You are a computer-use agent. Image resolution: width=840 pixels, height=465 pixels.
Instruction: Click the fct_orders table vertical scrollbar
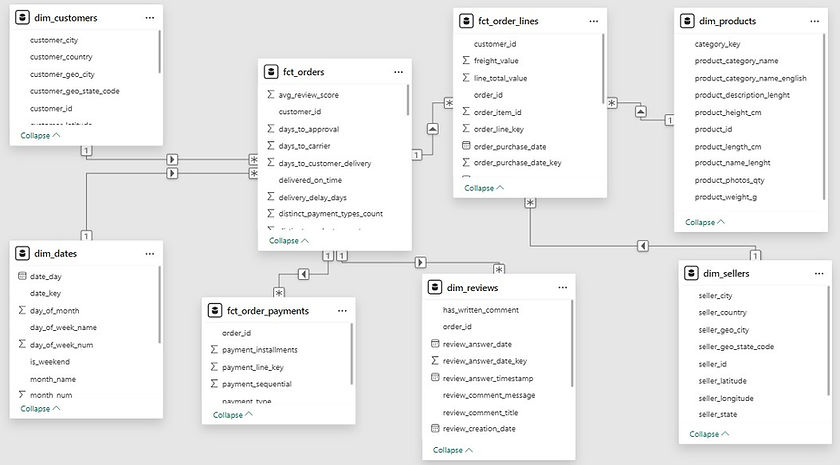408,100
